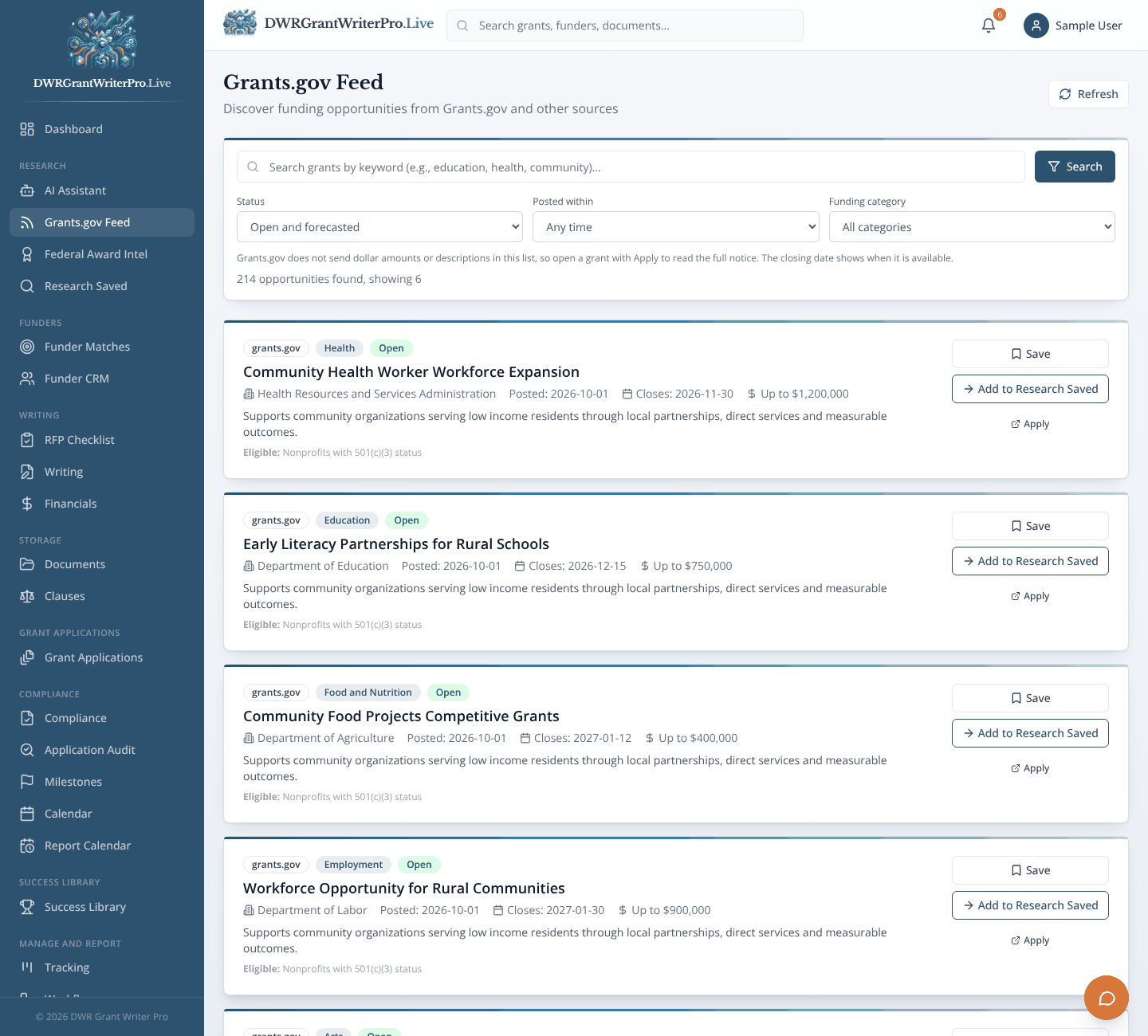Click the Financials dollar sign icon
This screenshot has width=1148, height=1036.
[27, 504]
